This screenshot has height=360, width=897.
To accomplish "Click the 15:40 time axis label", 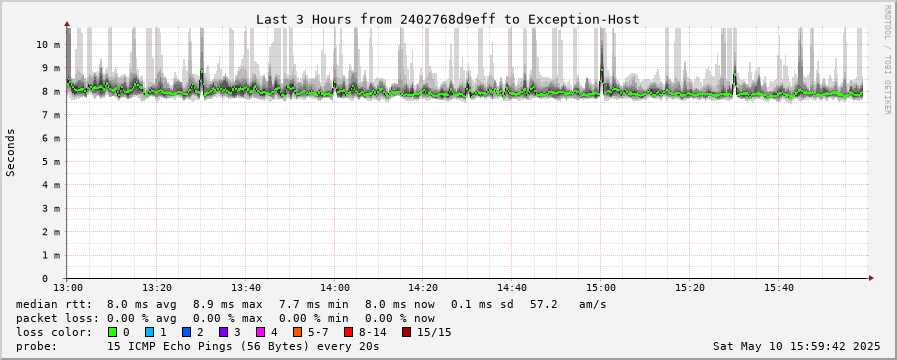I will [x=779, y=288].
